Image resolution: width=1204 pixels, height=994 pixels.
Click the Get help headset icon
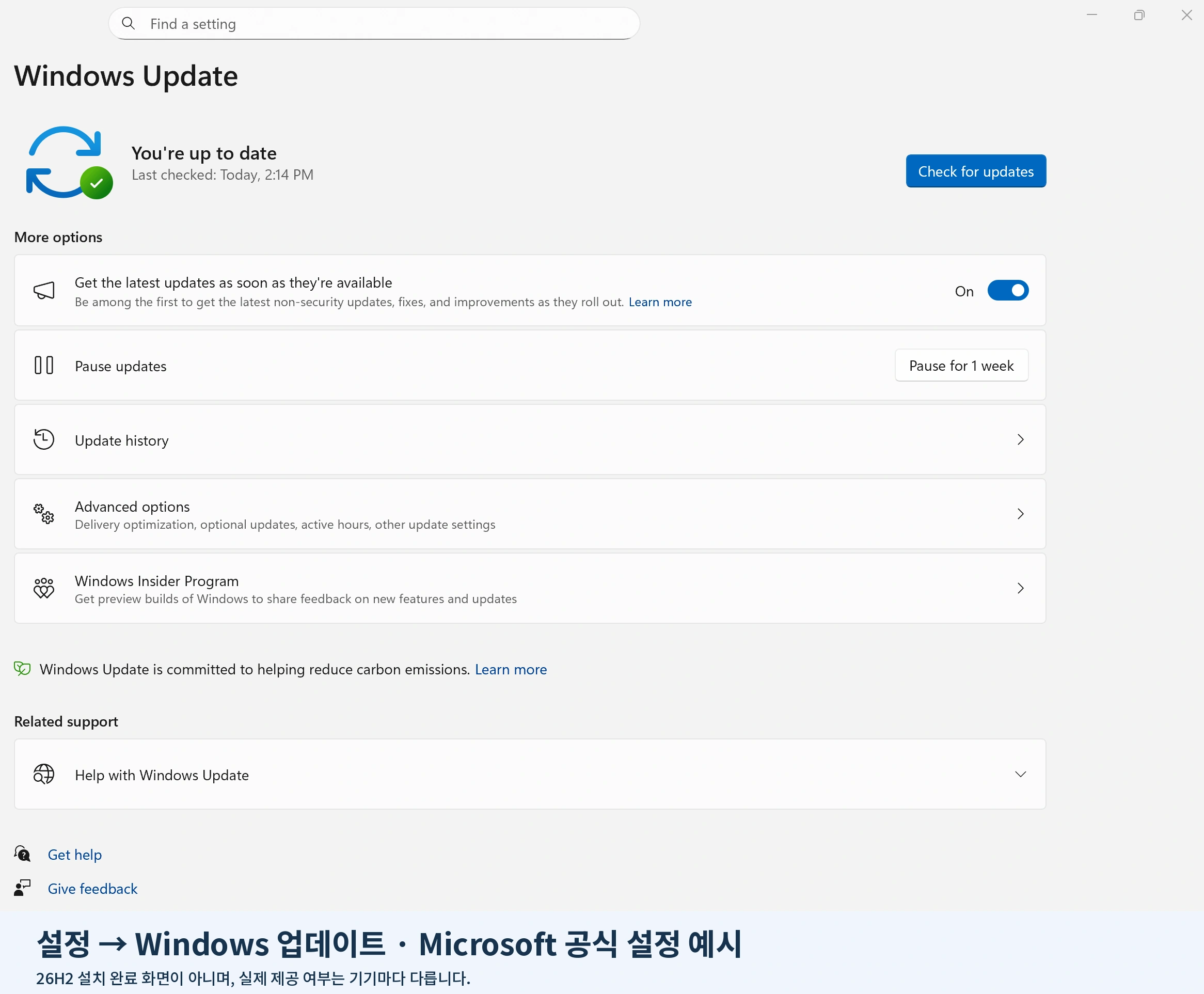(x=22, y=854)
